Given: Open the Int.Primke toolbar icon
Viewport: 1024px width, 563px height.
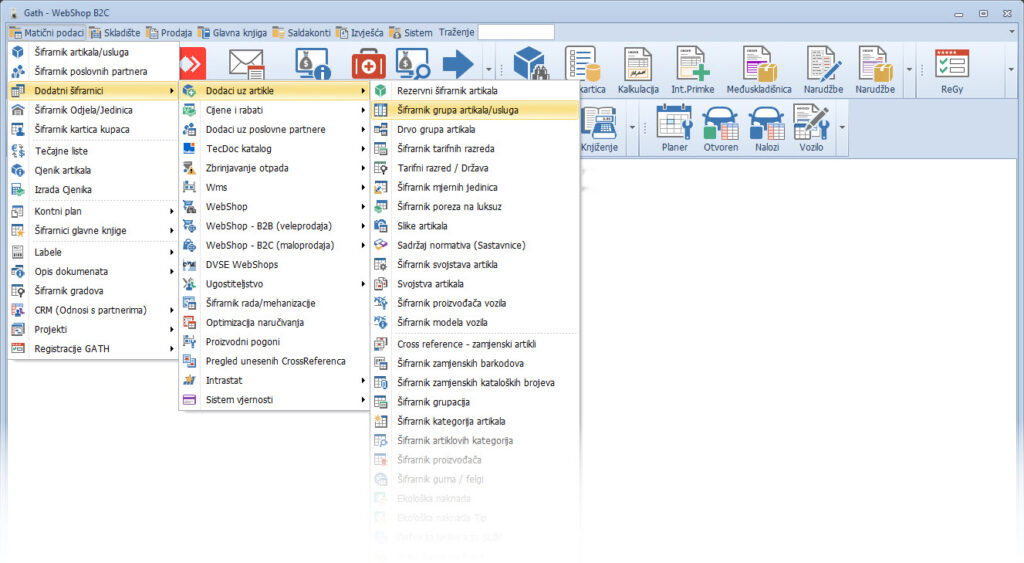Looking at the screenshot, I should tap(692, 69).
